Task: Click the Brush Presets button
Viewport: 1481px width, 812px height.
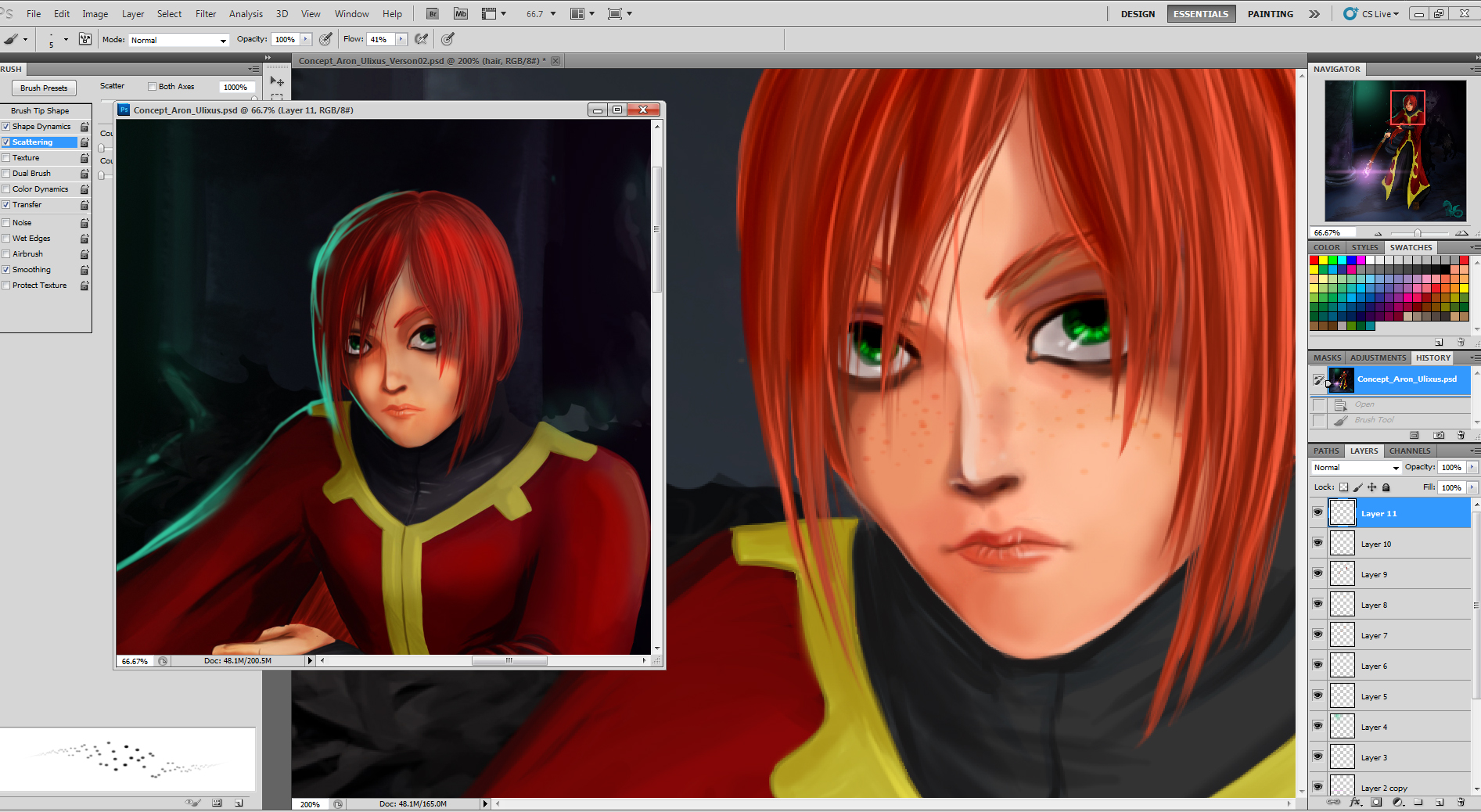Action: pyautogui.click(x=44, y=88)
